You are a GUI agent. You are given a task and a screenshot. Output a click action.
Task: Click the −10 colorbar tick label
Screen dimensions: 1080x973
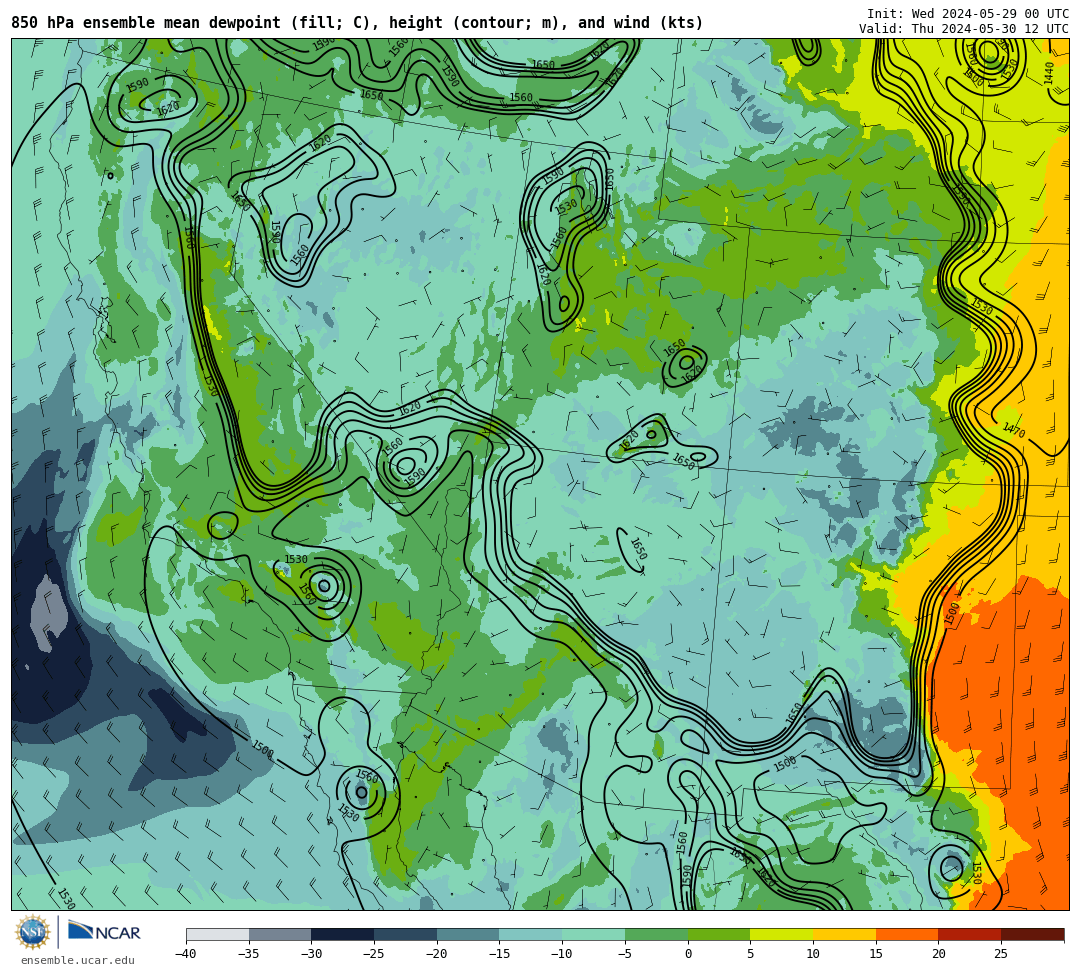[x=562, y=954]
